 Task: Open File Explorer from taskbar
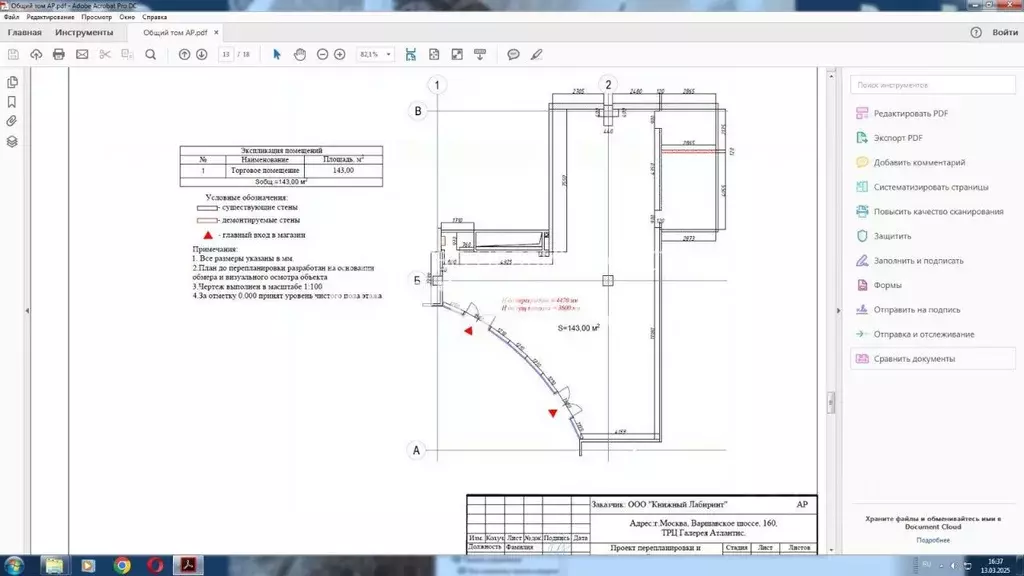point(54,565)
